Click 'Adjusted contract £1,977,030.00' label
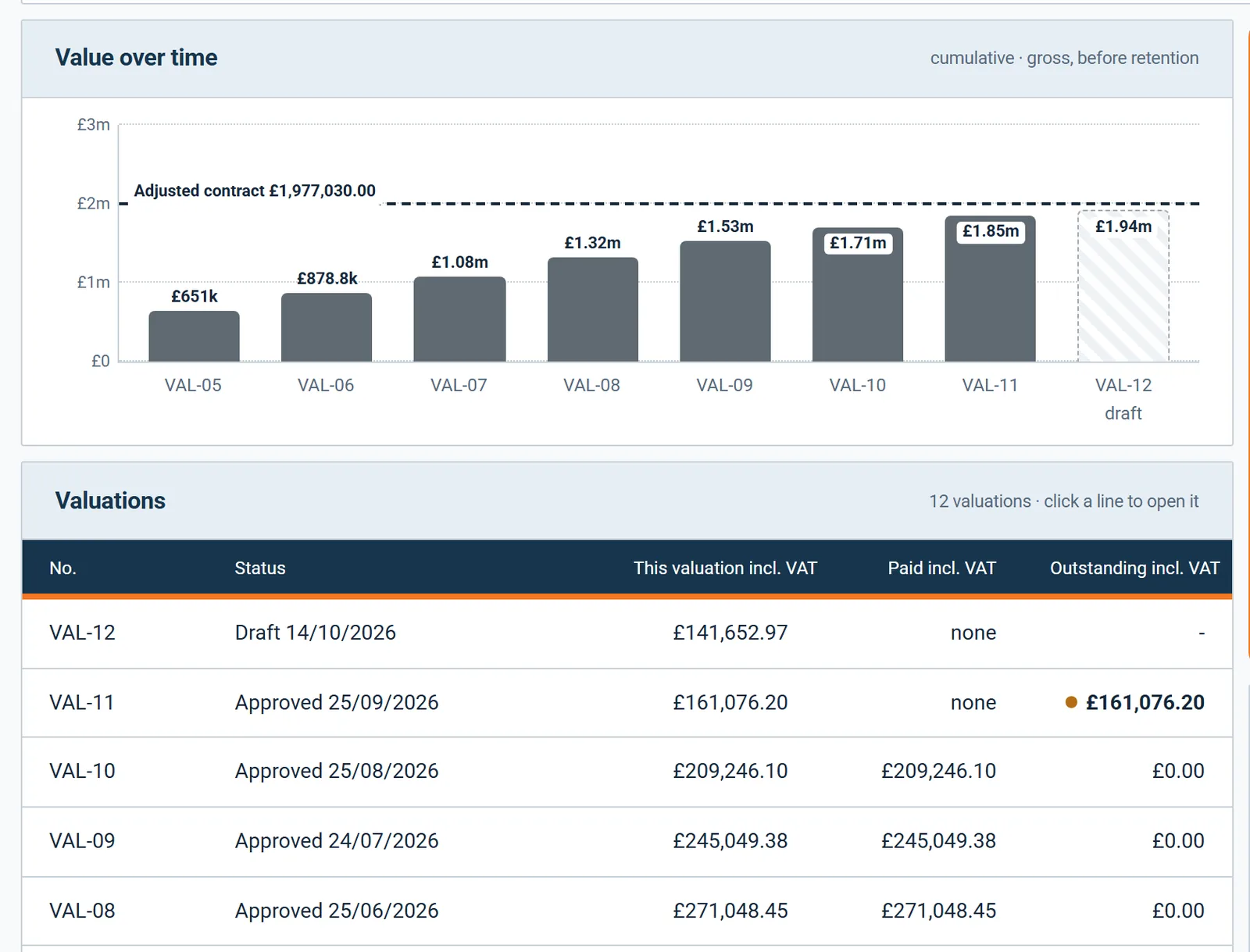 [x=255, y=191]
